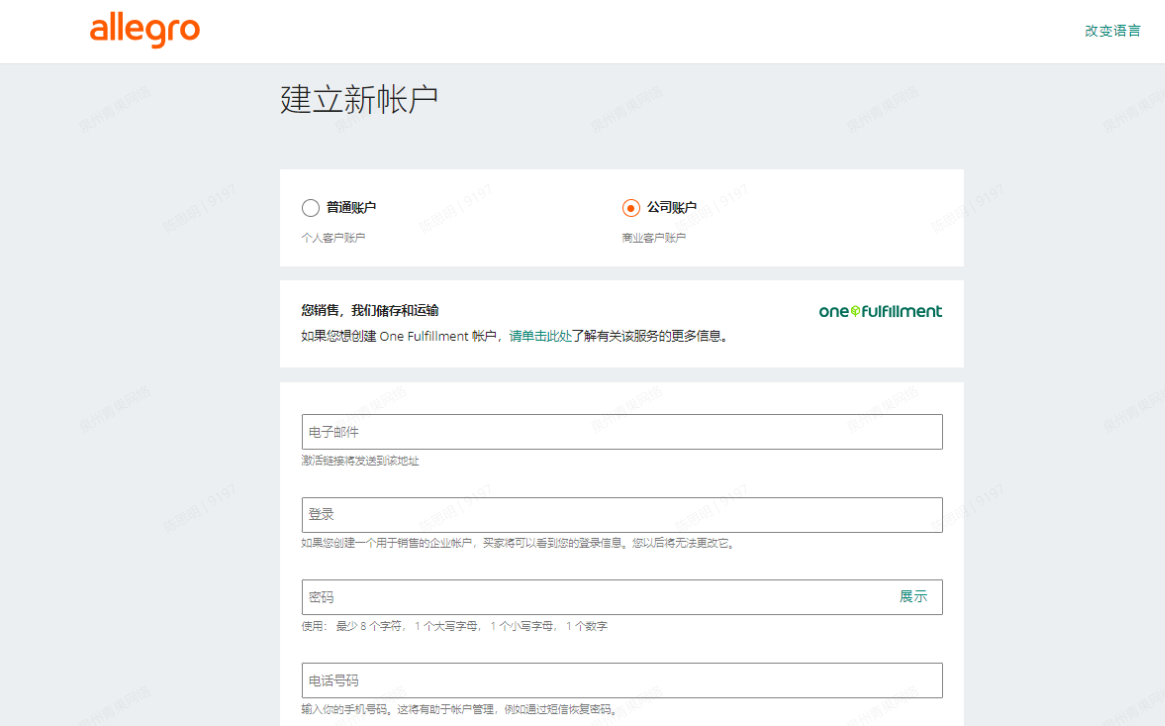Select the 普通账户 radio button
1165x726 pixels.
(311, 208)
